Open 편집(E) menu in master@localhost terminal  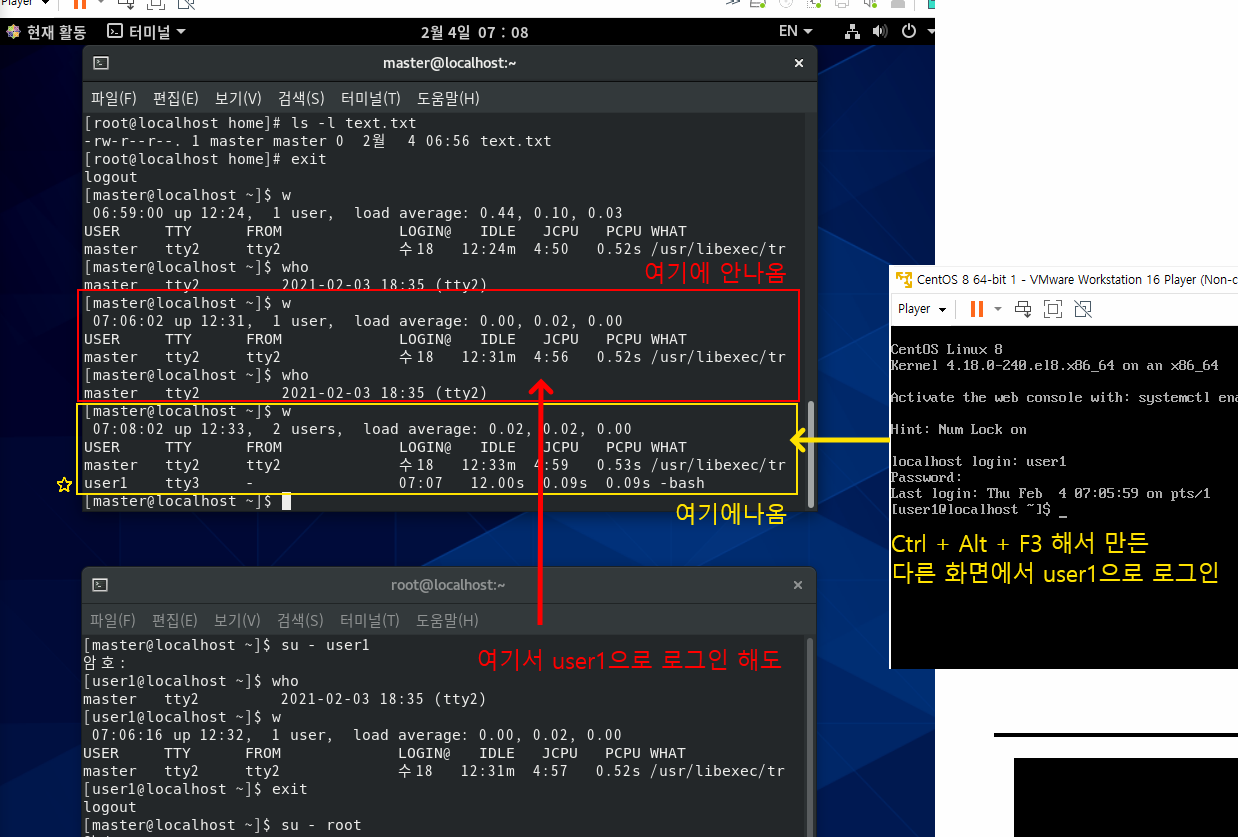tap(176, 98)
